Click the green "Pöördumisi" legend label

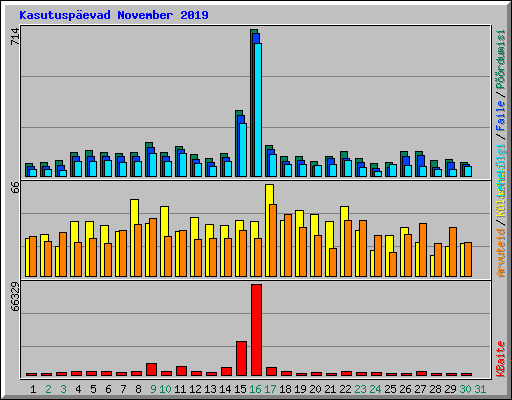pyautogui.click(x=500, y=59)
